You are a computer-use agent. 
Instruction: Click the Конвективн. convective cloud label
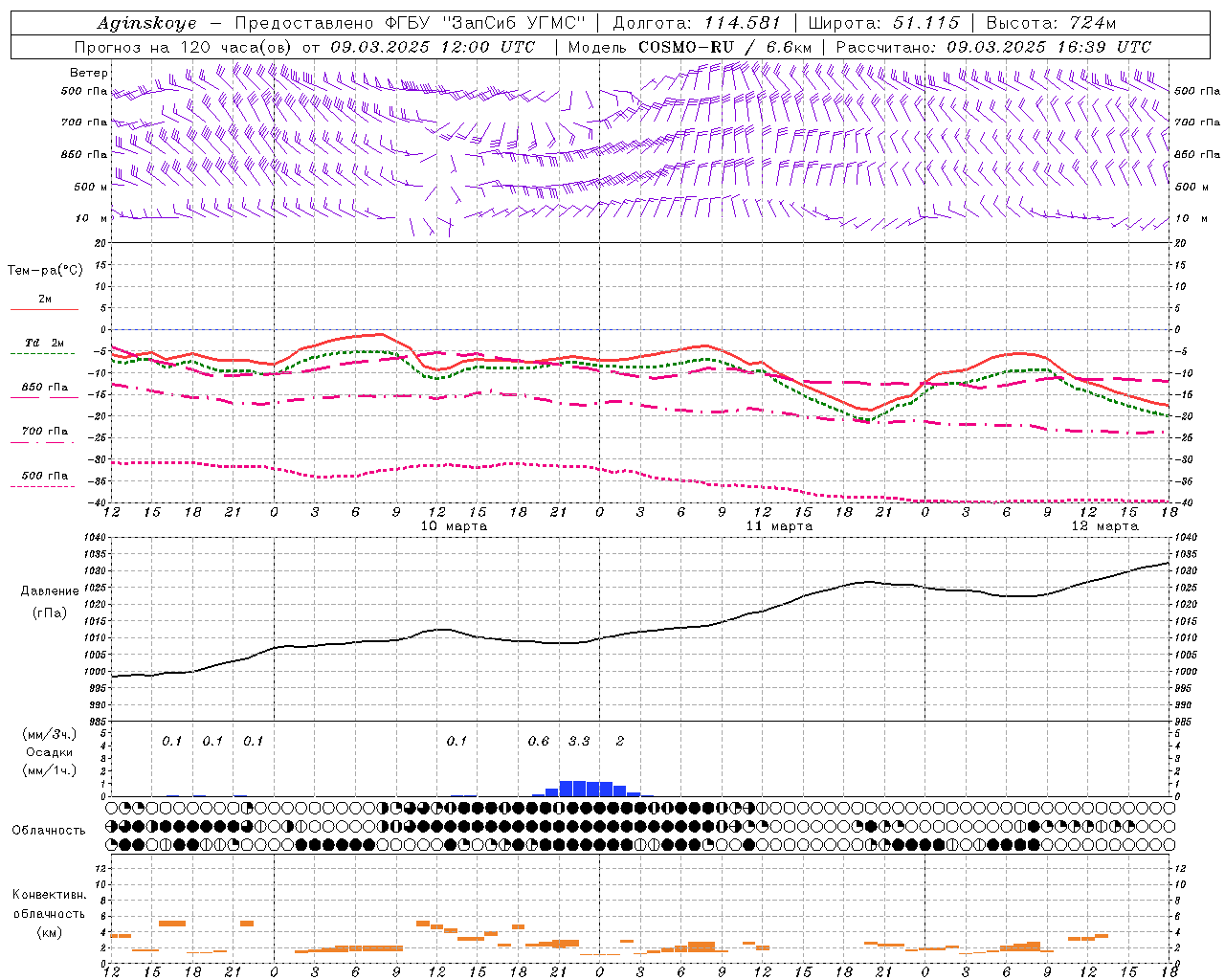coord(49,895)
